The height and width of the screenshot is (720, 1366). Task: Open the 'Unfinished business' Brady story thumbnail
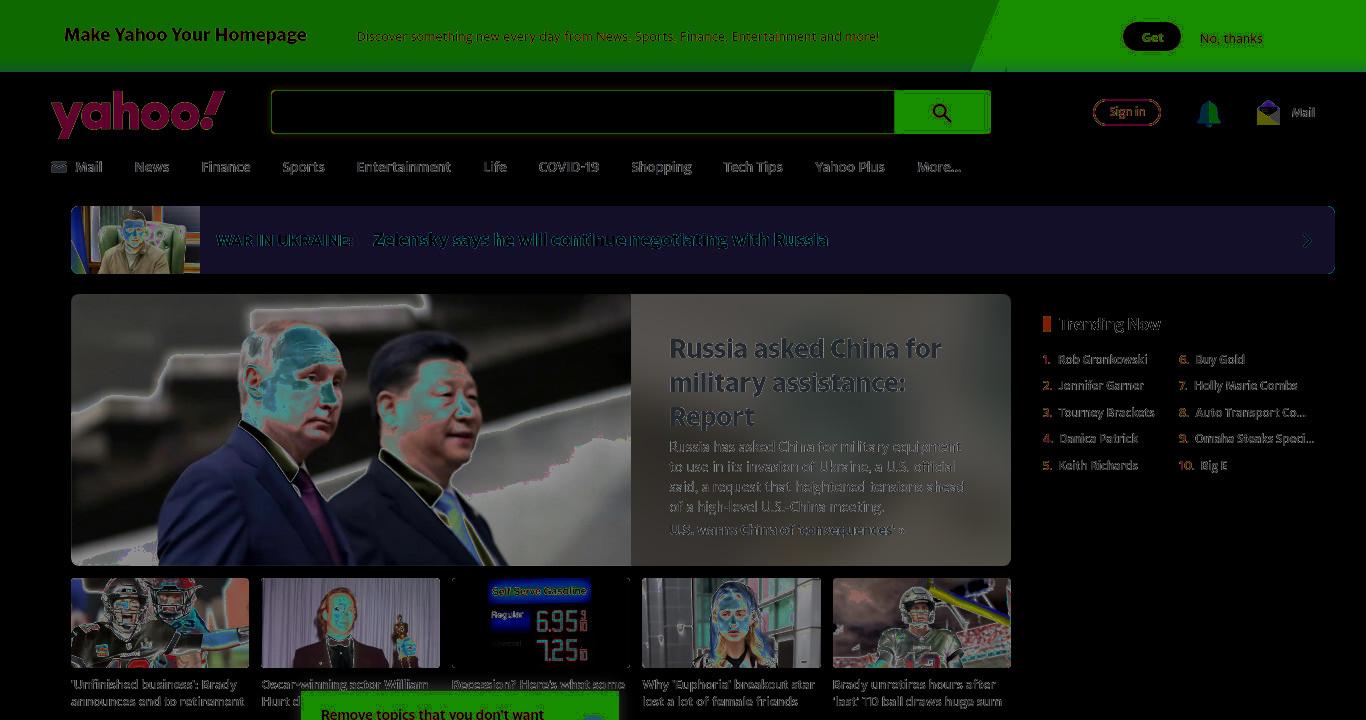point(160,623)
